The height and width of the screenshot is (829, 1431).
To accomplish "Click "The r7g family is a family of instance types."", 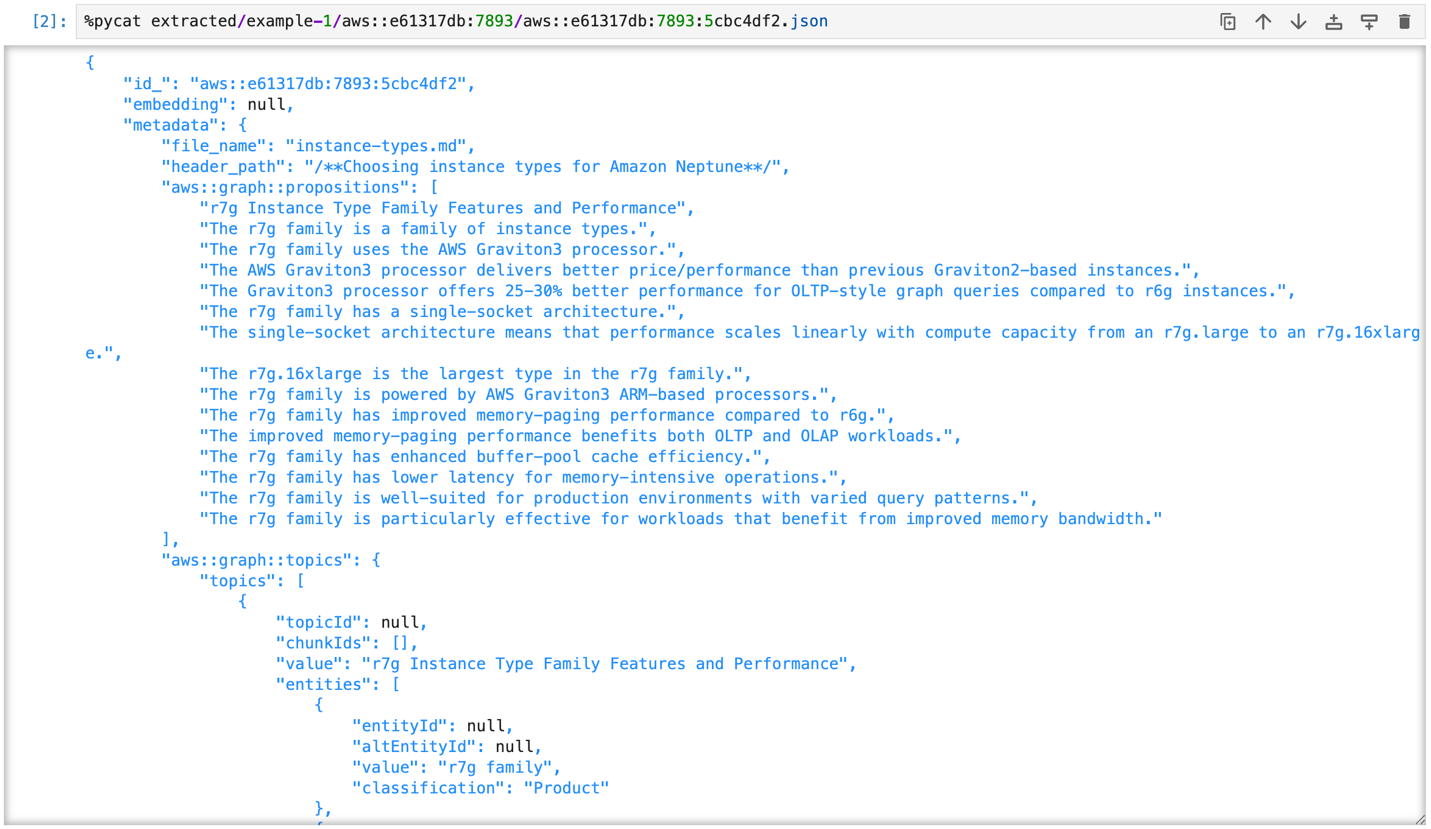I will click(x=427, y=229).
